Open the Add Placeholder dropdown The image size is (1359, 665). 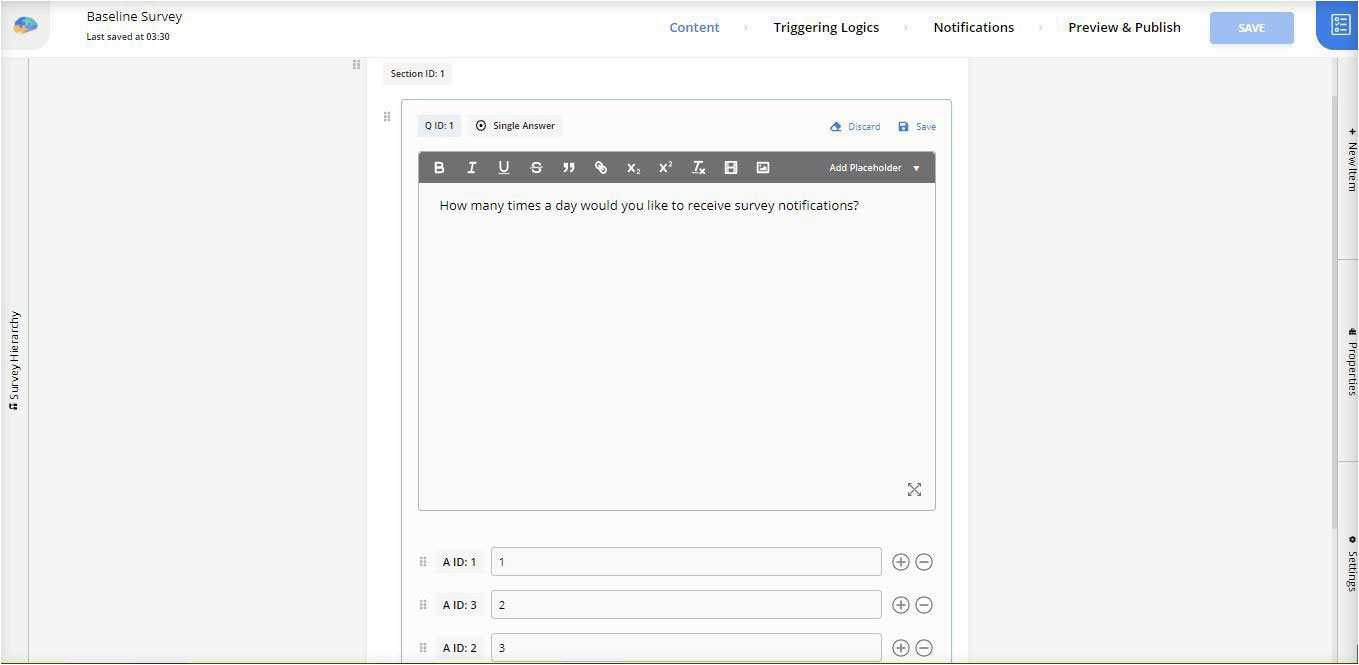click(874, 168)
